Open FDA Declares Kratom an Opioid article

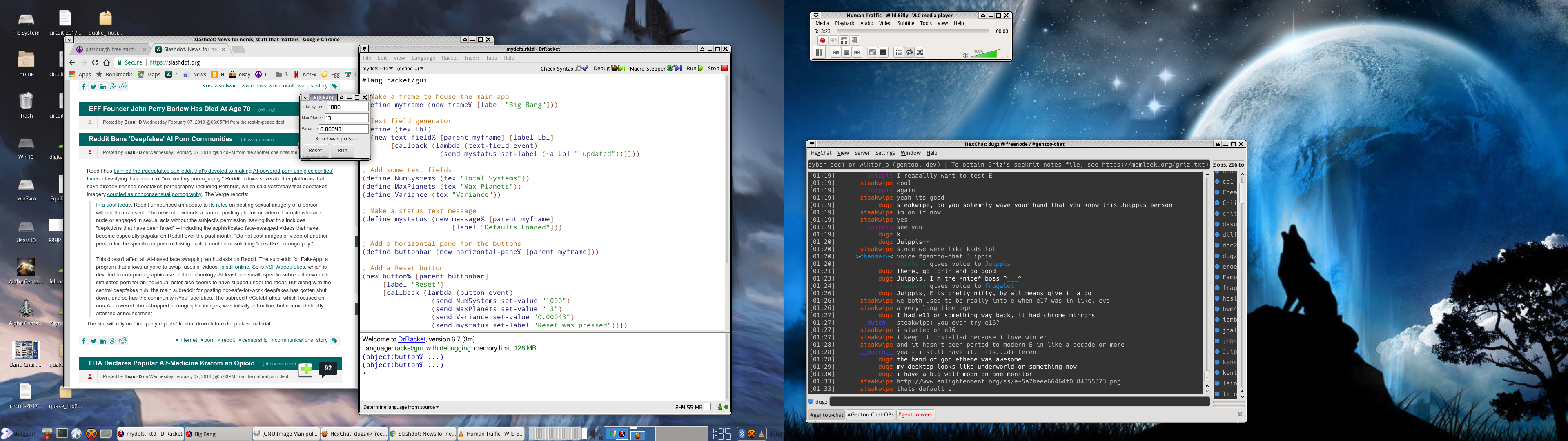coord(171,364)
